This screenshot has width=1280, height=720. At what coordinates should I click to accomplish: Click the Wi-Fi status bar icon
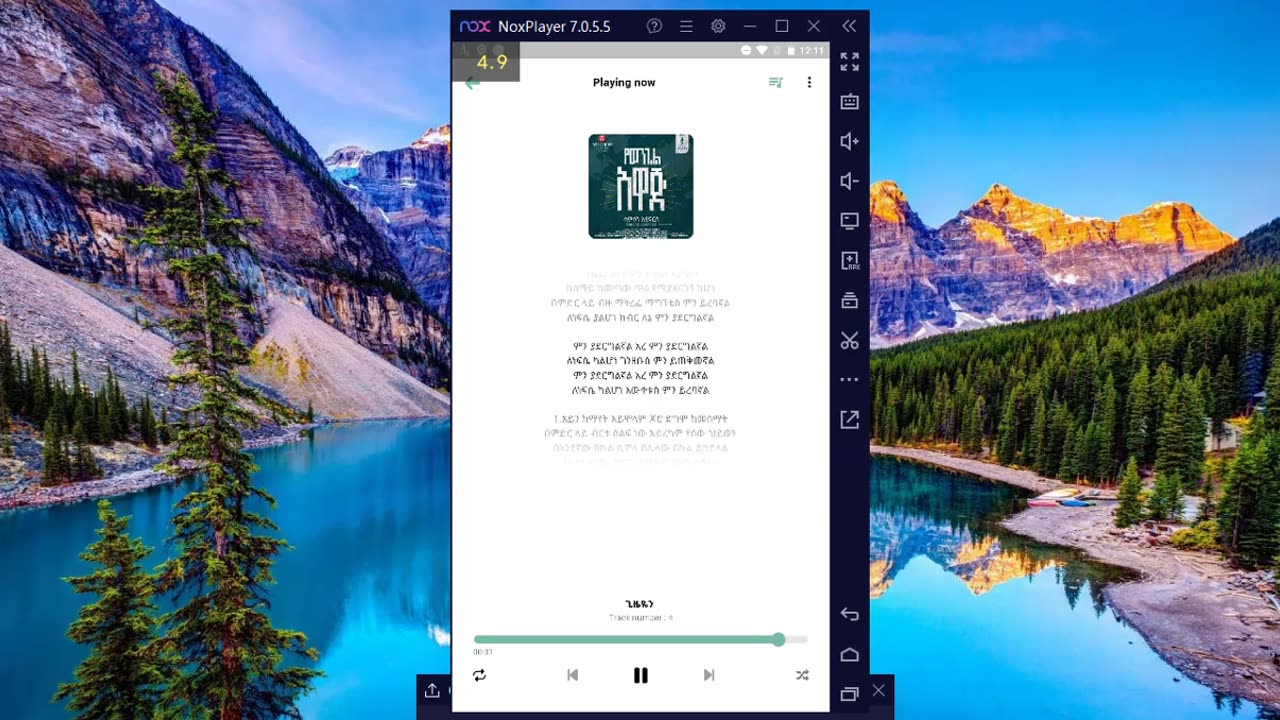tap(761, 50)
